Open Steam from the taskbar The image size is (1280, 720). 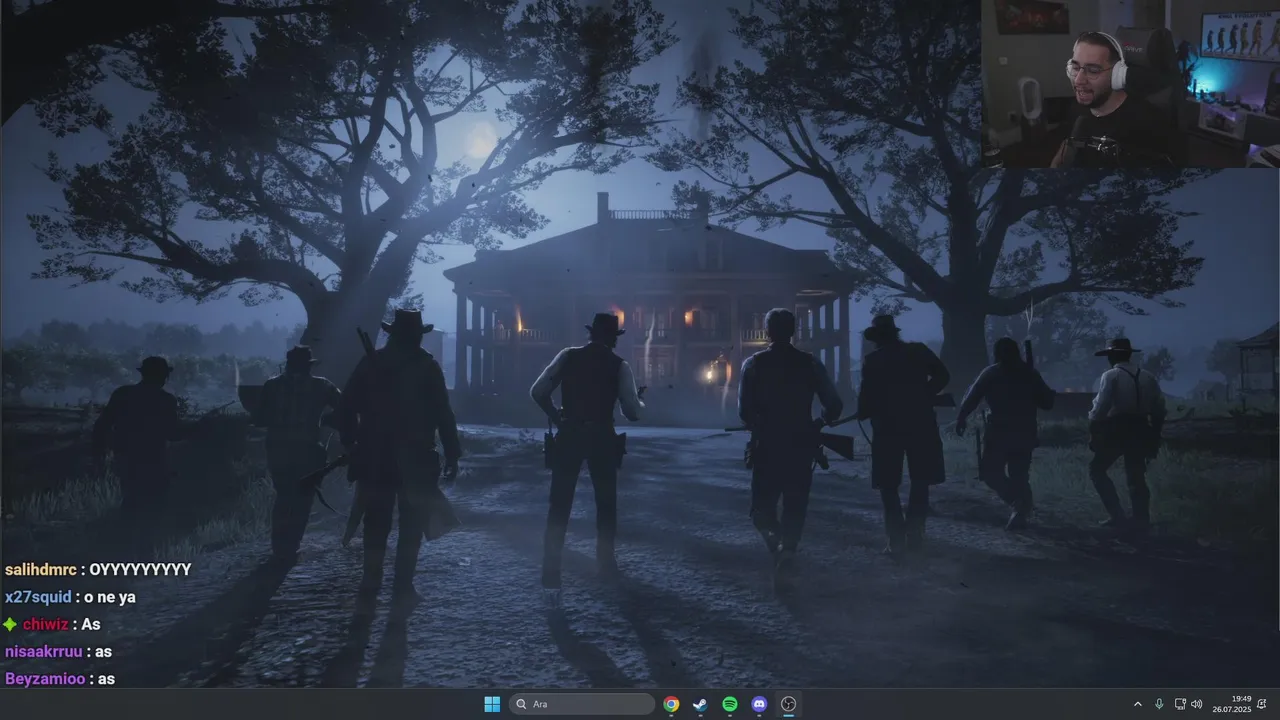(x=700, y=704)
